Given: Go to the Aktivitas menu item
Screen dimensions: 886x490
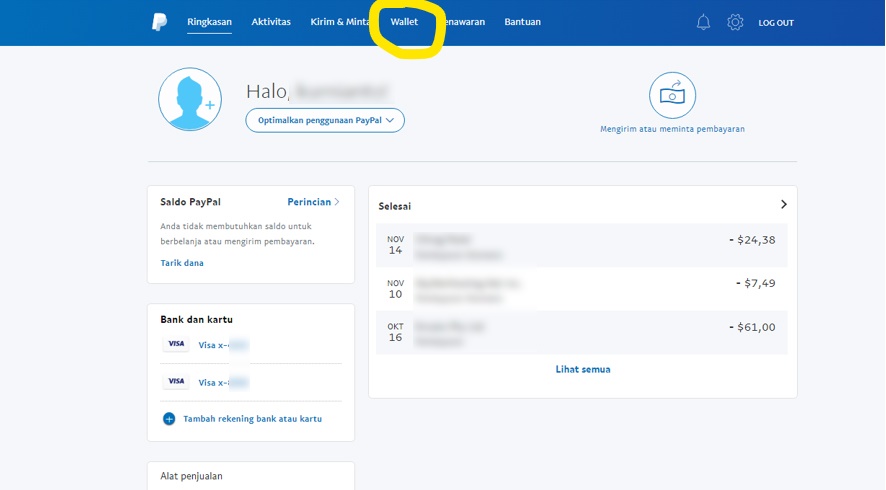Looking at the screenshot, I should pos(271,22).
